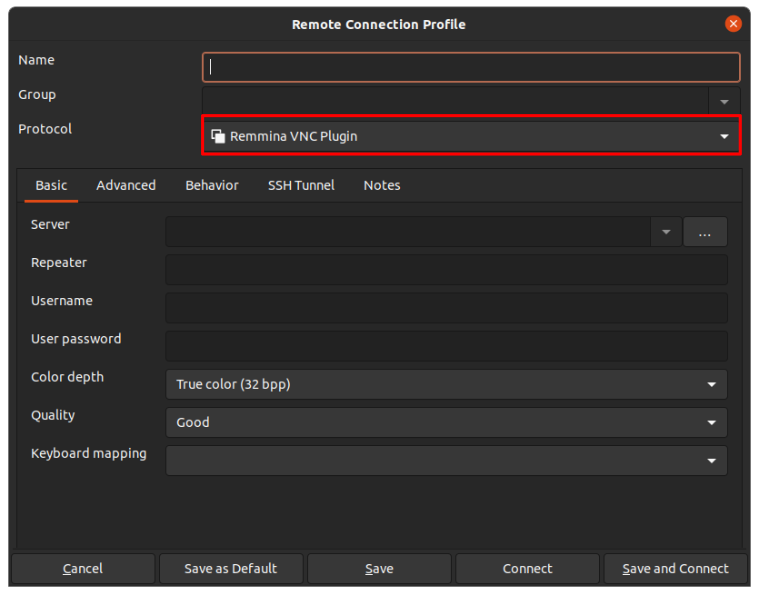Click into the Group combo text field
Screen dimensions: 759x595
pyautogui.click(x=455, y=101)
